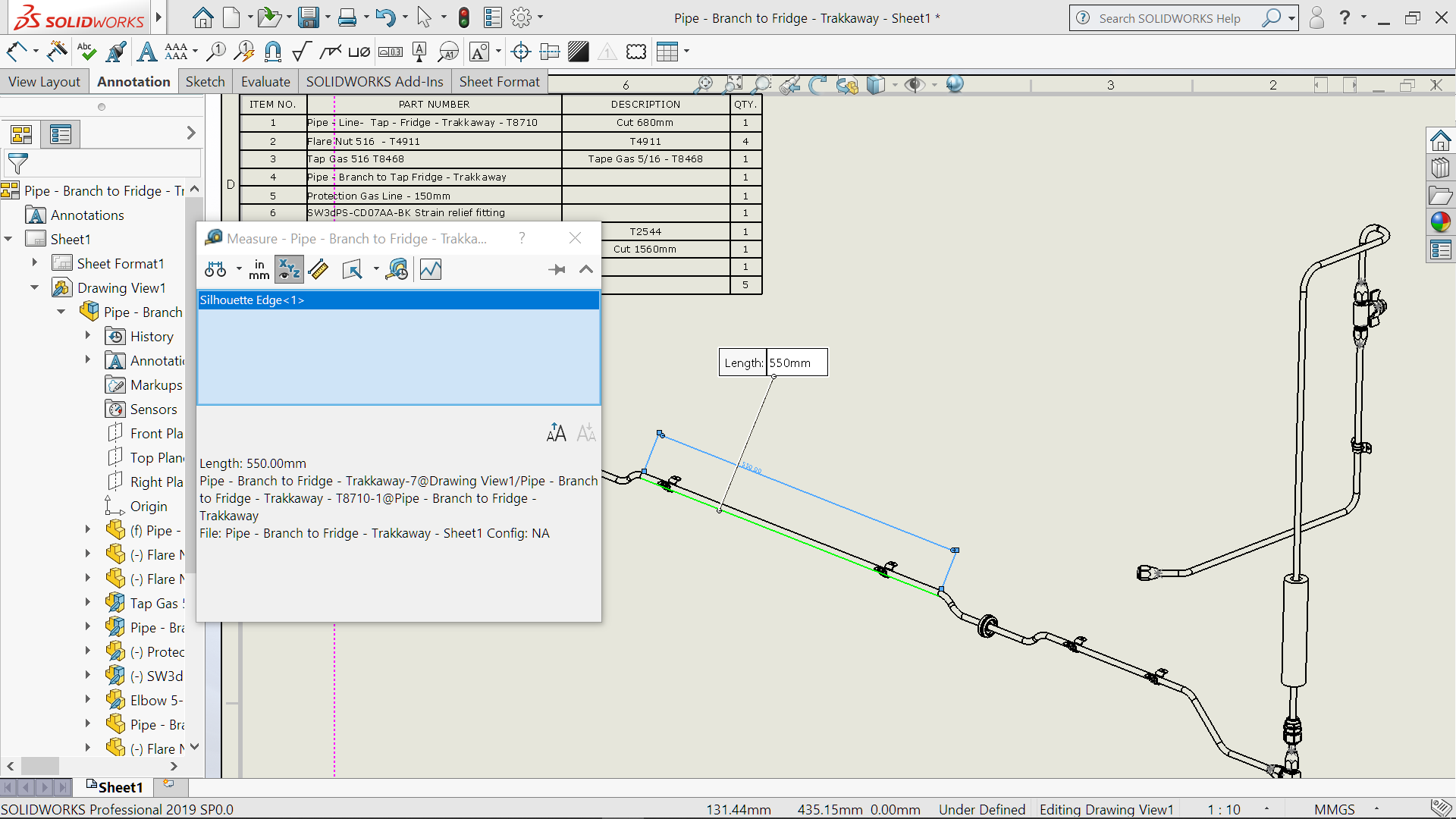Screen dimensions: 1456x819
Task: Open the Tables dropdown arrow
Action: click(x=687, y=52)
